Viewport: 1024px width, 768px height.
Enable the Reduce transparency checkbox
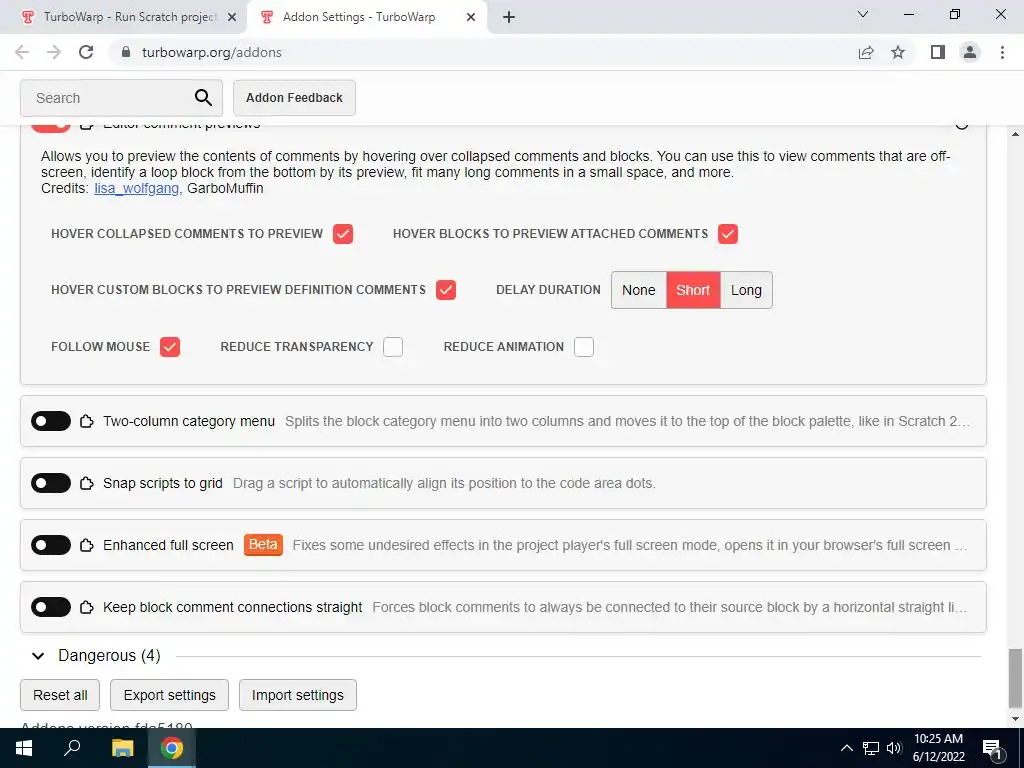coord(393,347)
